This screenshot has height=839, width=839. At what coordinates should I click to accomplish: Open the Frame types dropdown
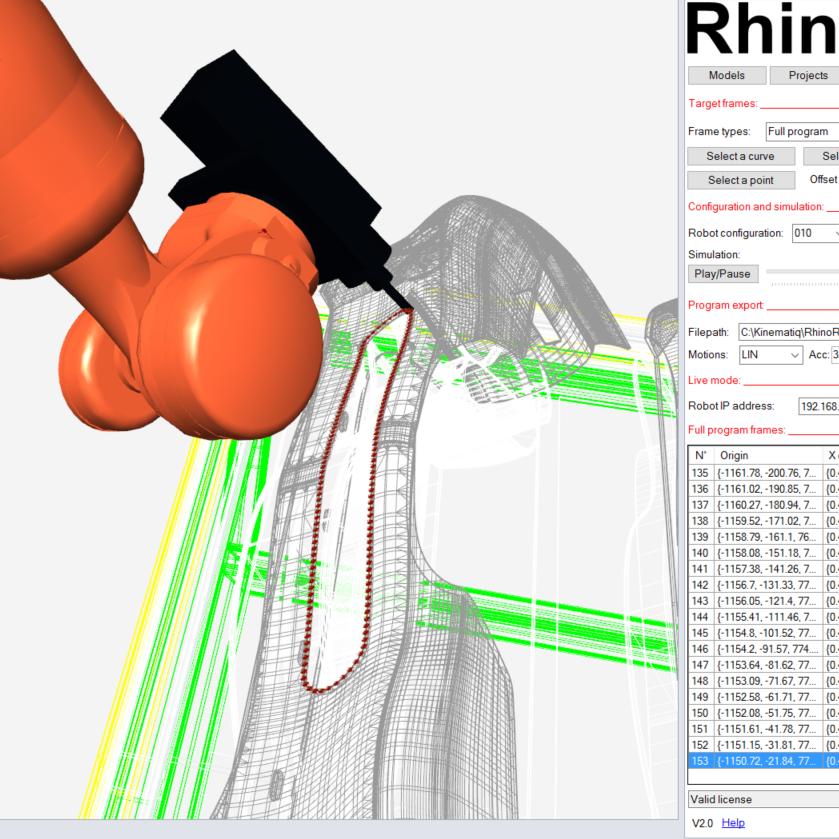point(800,132)
